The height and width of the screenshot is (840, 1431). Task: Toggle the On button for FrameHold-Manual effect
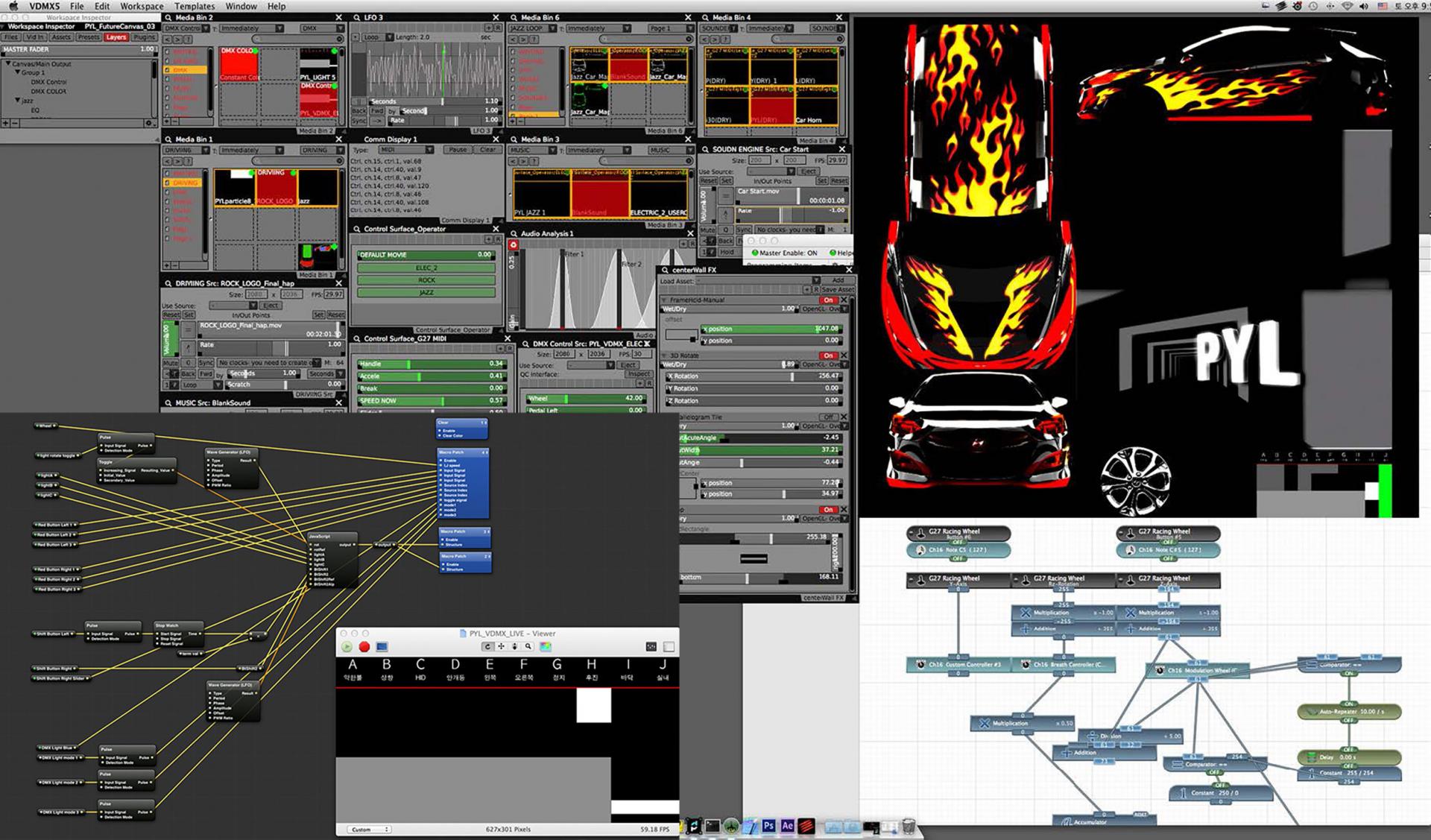pos(828,300)
